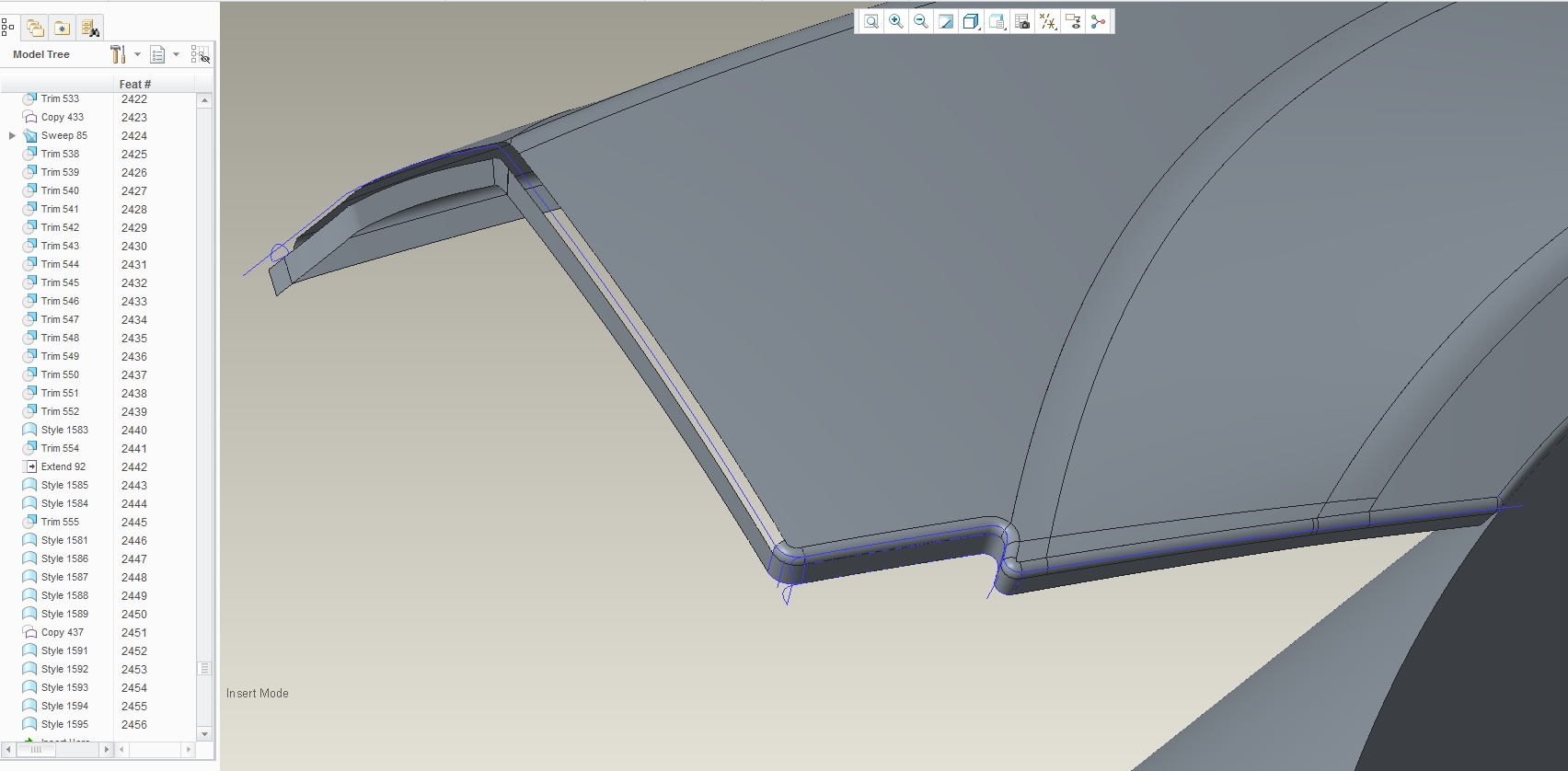This screenshot has height=771, width=1568.
Task: Click feature number 2440
Action: tap(134, 430)
